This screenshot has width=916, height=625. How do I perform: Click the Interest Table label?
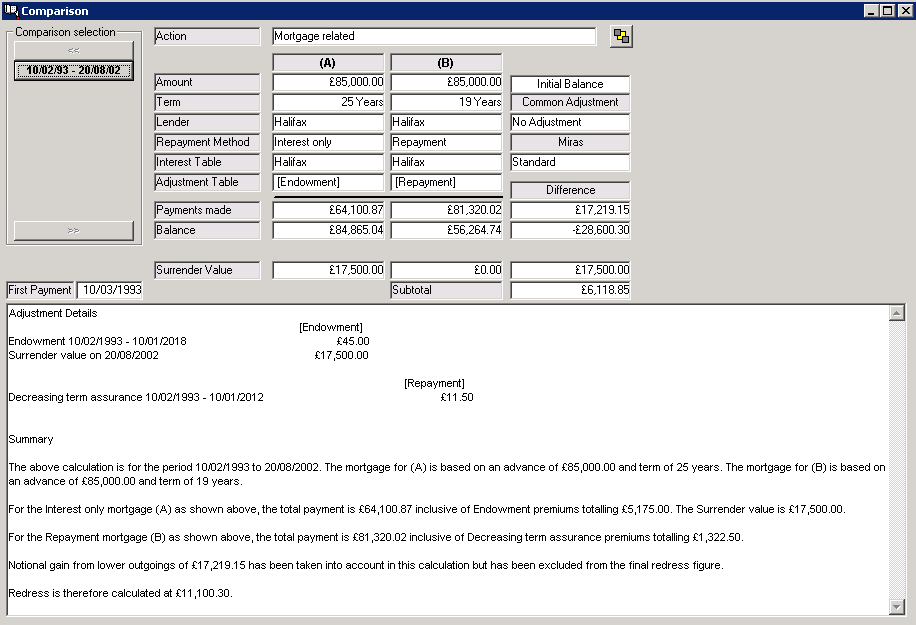207,162
